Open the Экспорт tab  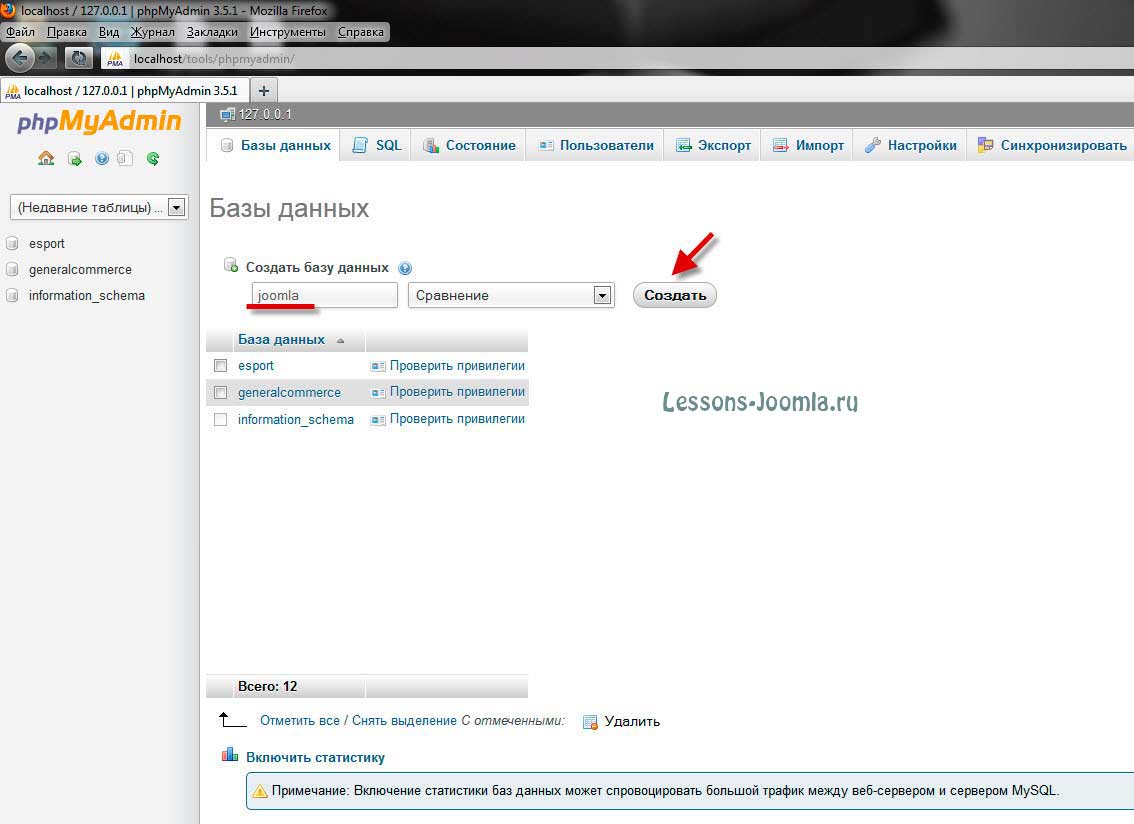(x=713, y=145)
